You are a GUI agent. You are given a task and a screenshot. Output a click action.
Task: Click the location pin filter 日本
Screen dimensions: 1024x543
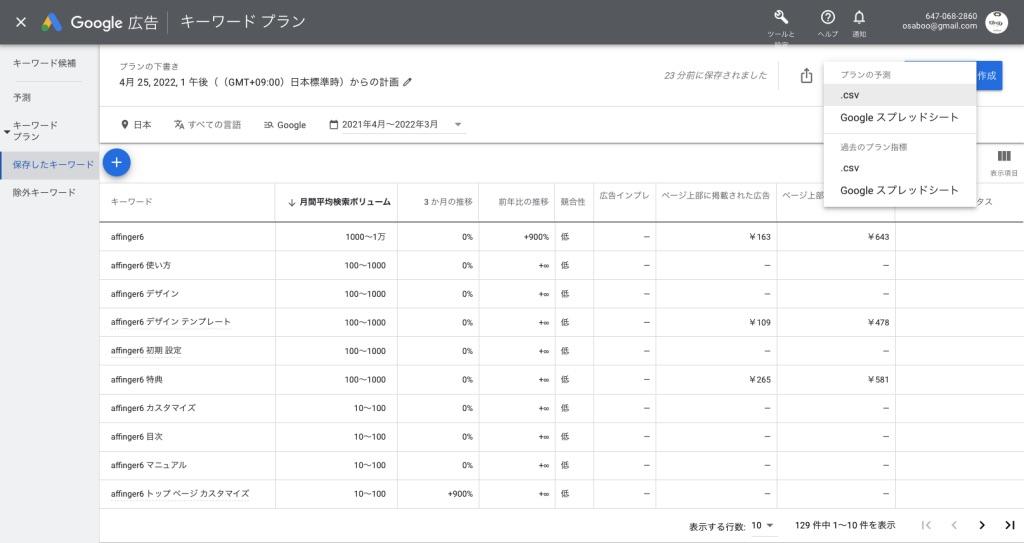click(136, 125)
